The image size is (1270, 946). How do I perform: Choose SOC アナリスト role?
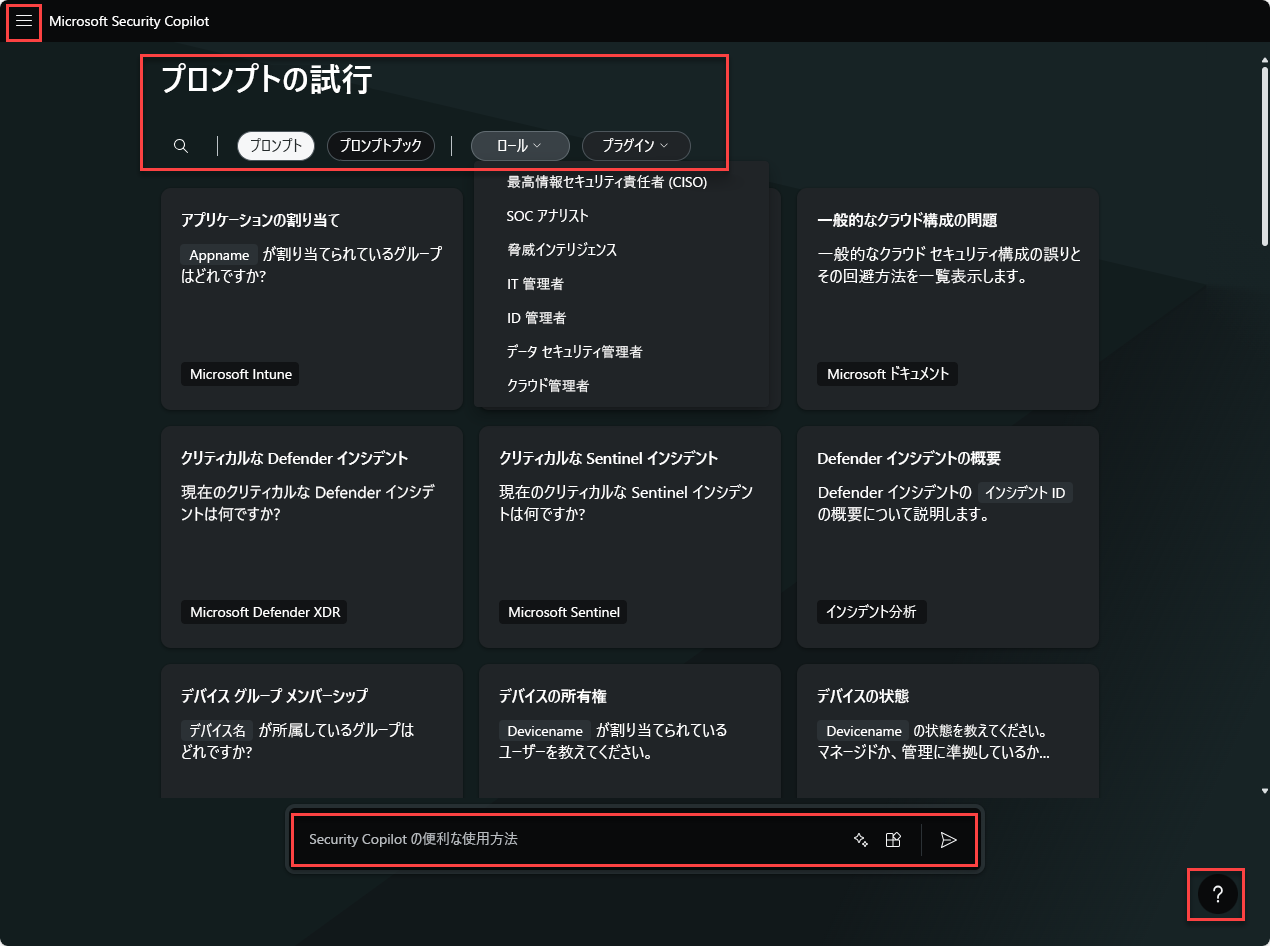click(x=548, y=216)
